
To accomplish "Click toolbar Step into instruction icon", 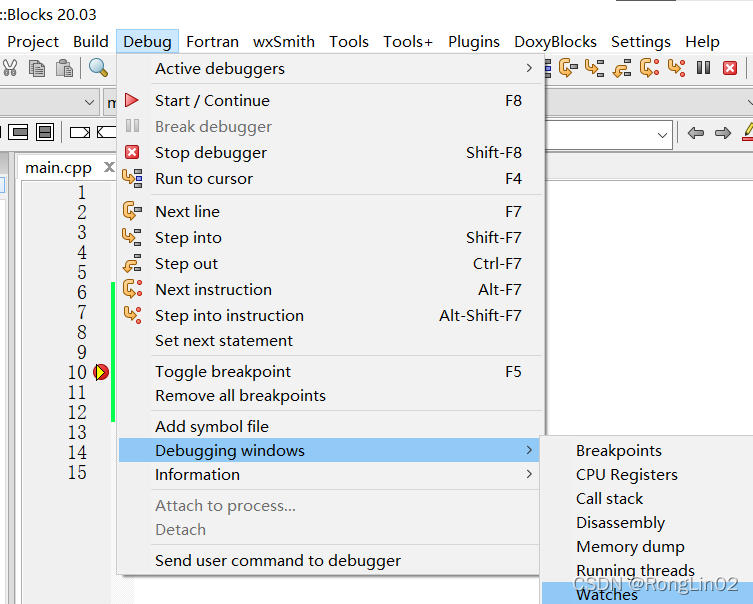I will pos(676,68).
